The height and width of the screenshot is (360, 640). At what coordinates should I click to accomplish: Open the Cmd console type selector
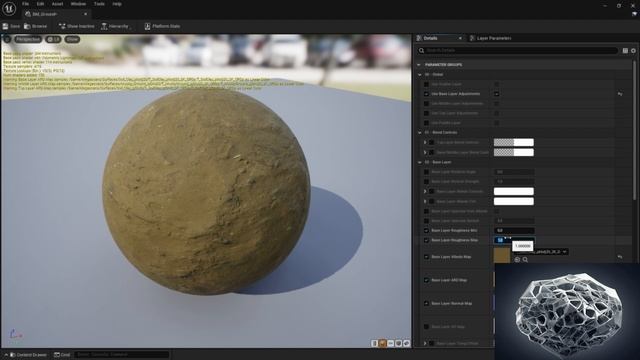62,355
